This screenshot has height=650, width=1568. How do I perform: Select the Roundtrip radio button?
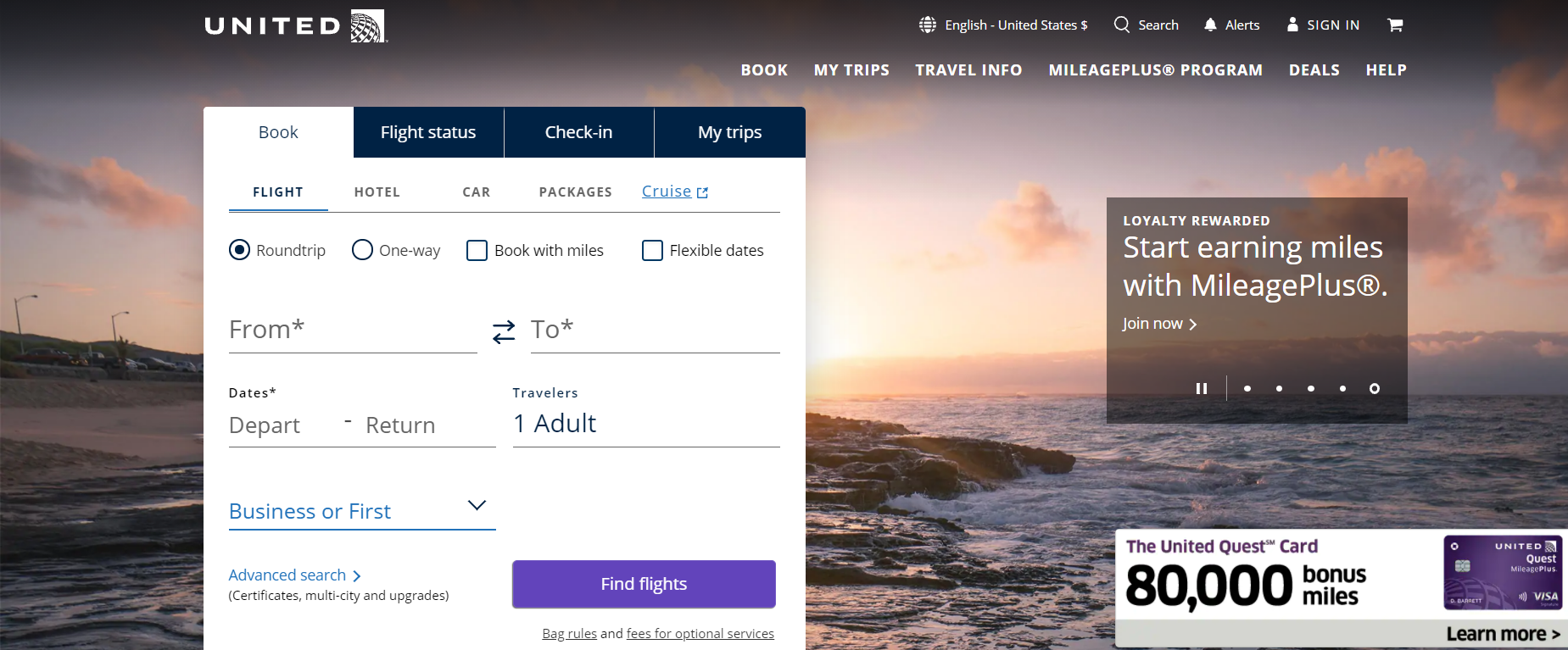click(239, 250)
